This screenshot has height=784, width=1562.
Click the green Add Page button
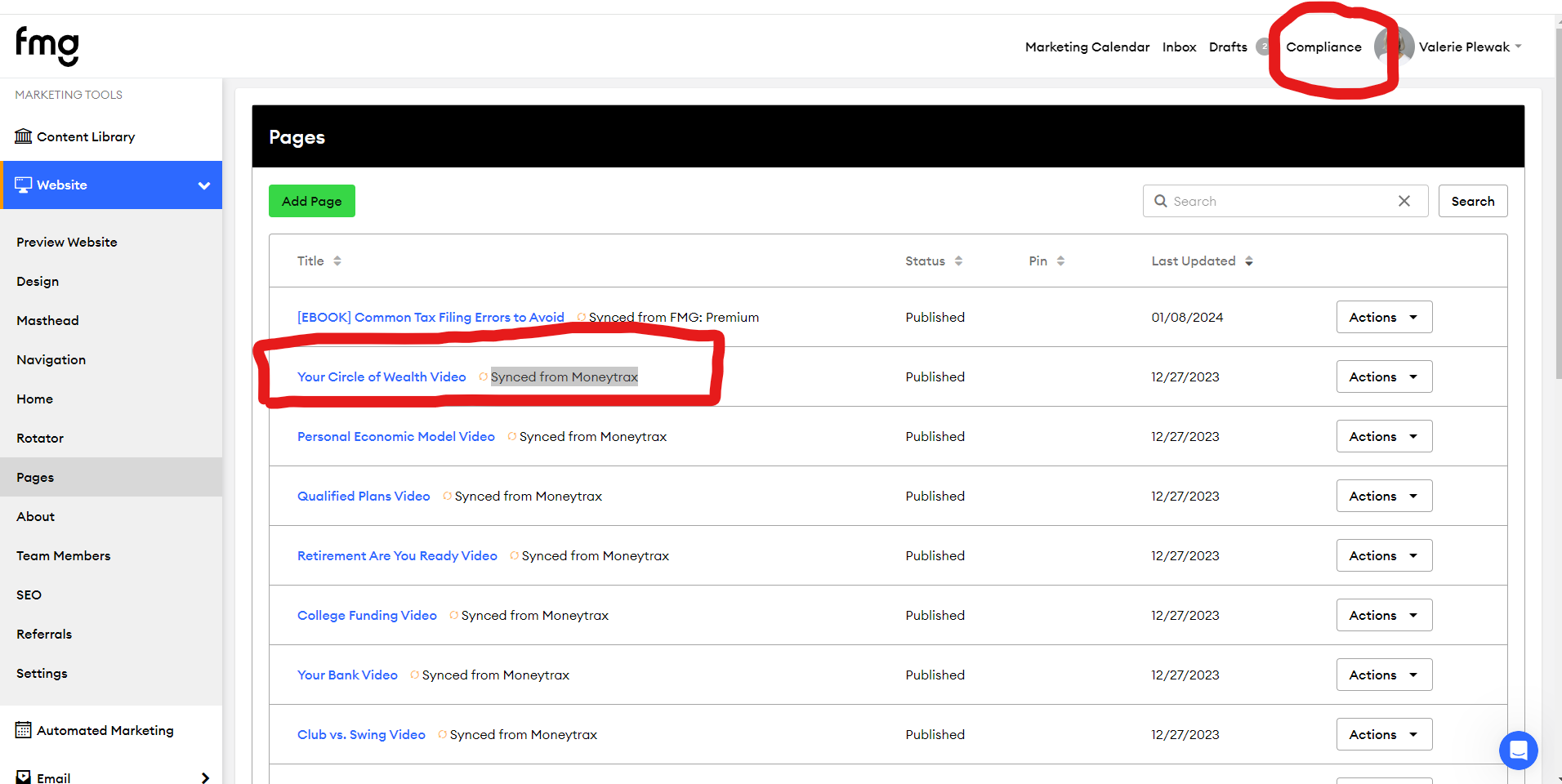click(x=312, y=201)
